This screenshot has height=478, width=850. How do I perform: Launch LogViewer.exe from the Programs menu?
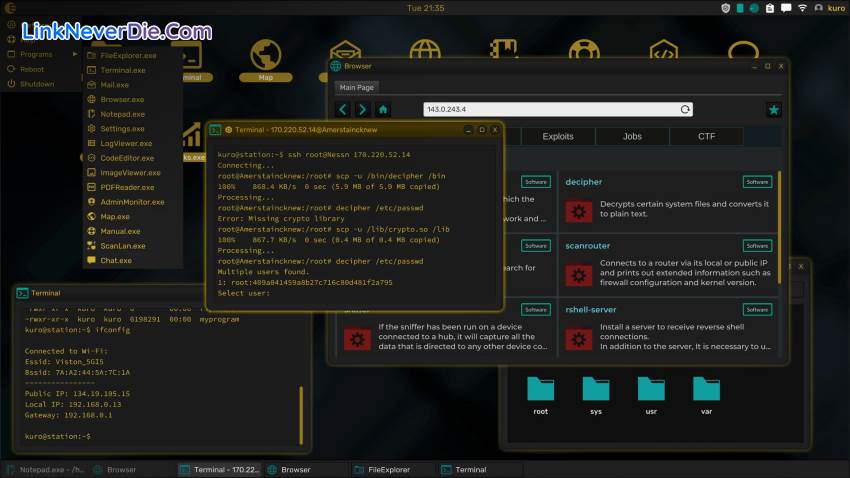tap(126, 143)
